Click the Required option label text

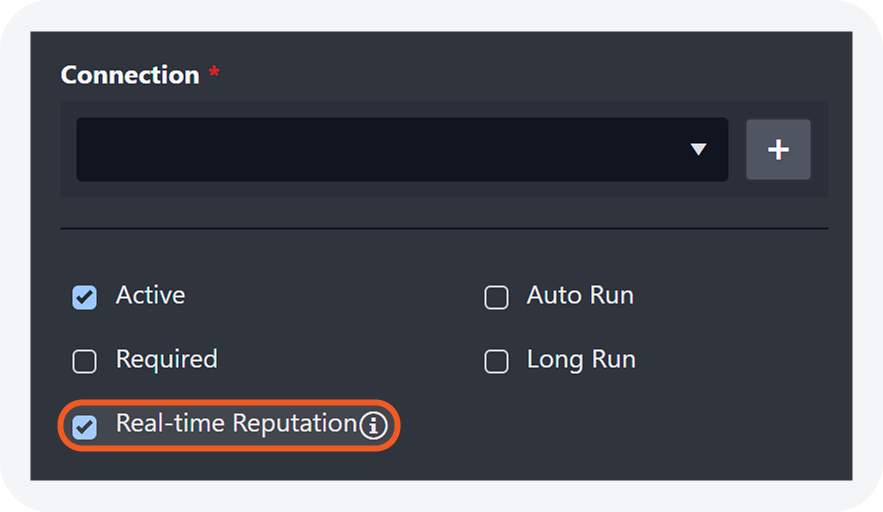tap(166, 360)
